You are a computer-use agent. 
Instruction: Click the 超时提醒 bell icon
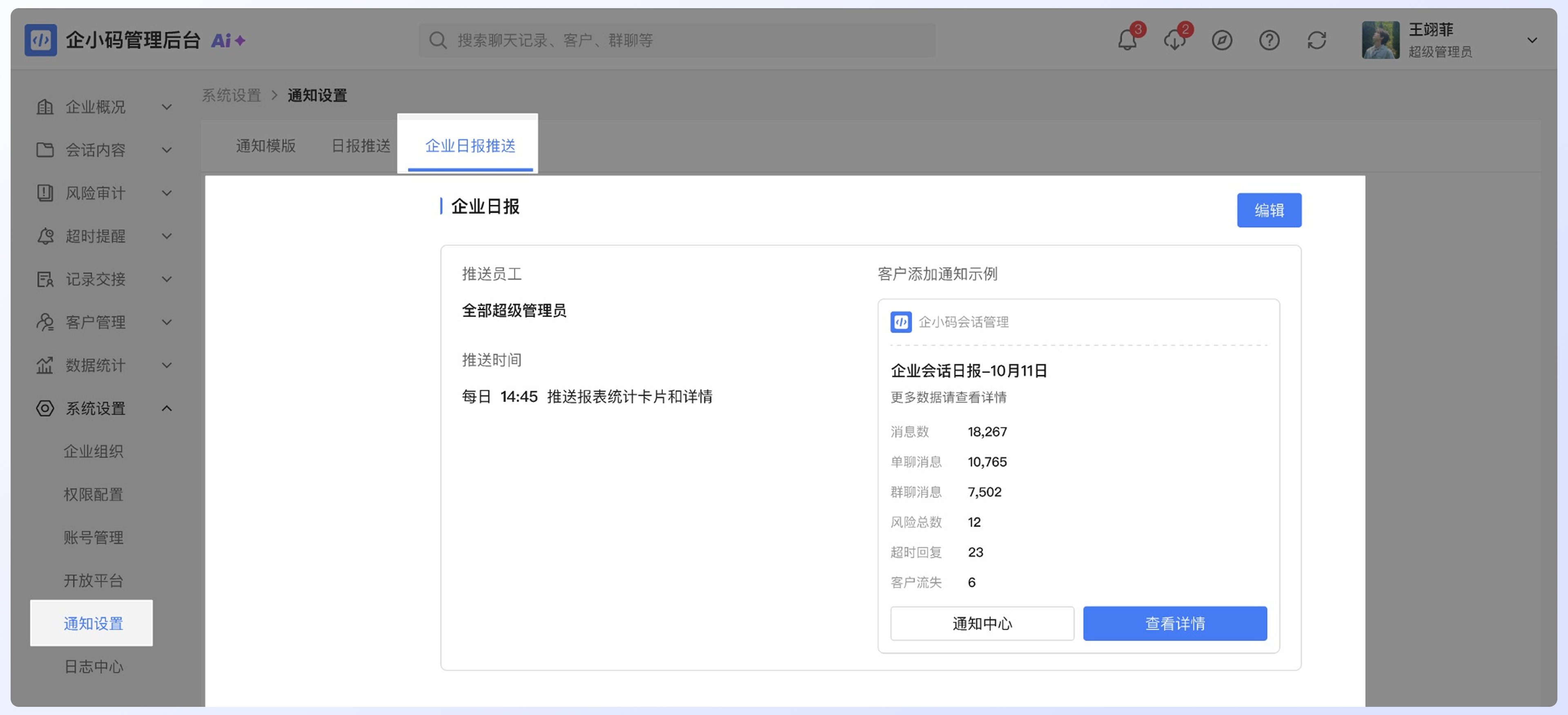pyautogui.click(x=45, y=236)
